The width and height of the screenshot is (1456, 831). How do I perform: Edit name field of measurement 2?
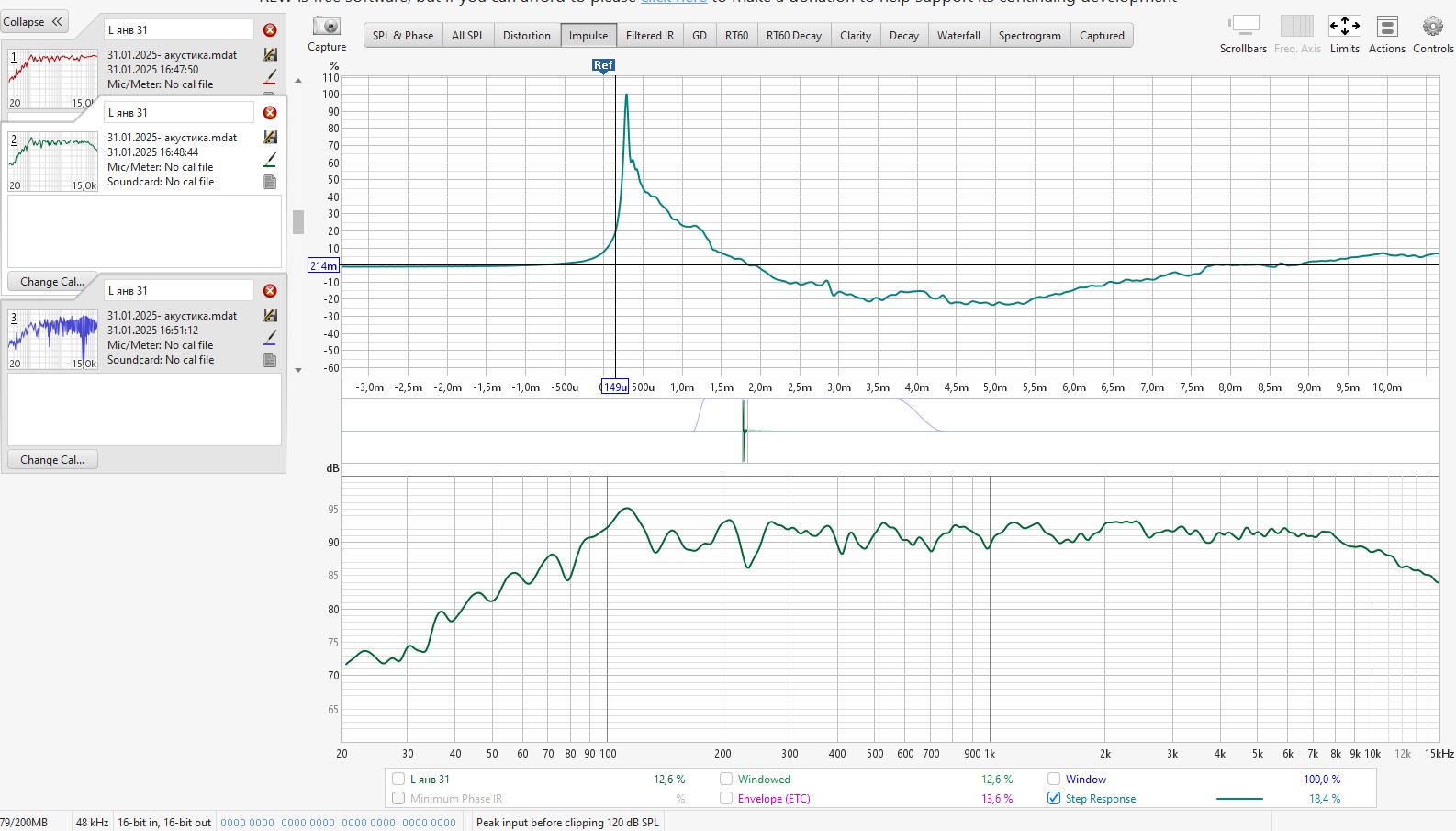[178, 113]
